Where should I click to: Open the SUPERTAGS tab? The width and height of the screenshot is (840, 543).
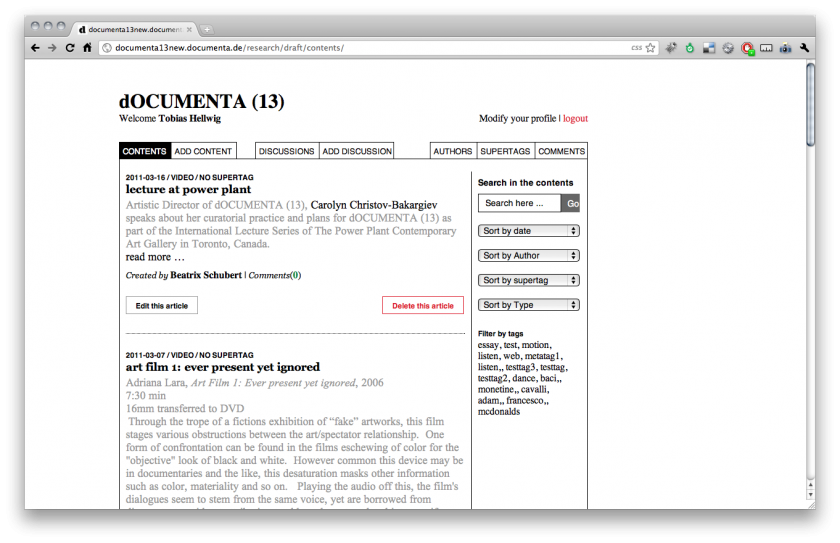tap(505, 151)
